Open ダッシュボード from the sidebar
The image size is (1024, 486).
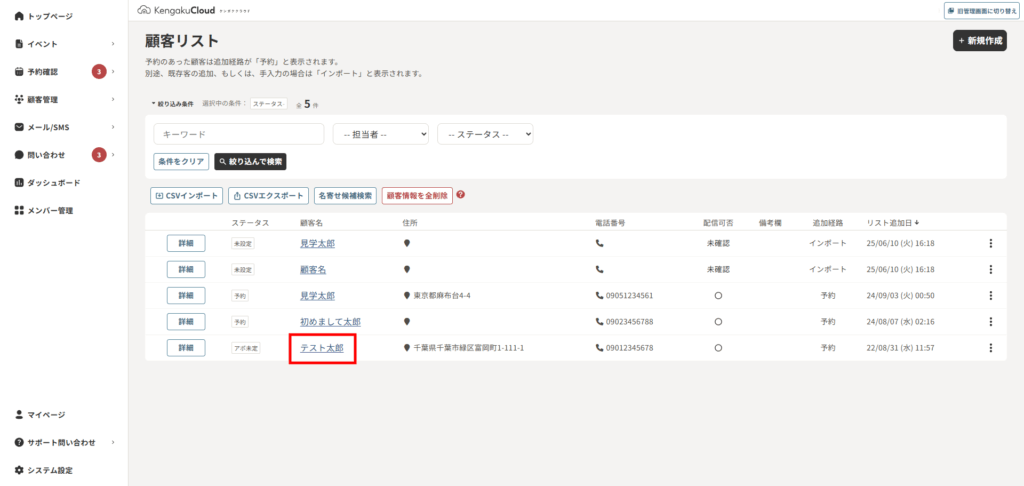[53, 183]
